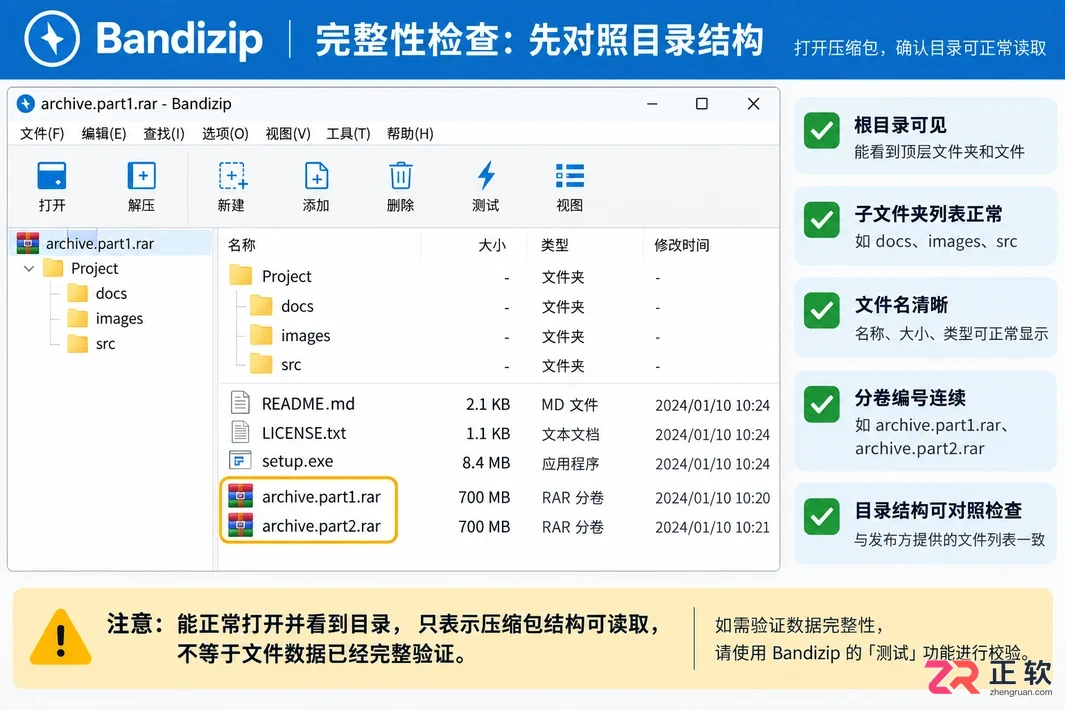Collapse the Project node in the left tree
The width and height of the screenshot is (1065, 710).
coord(29,268)
